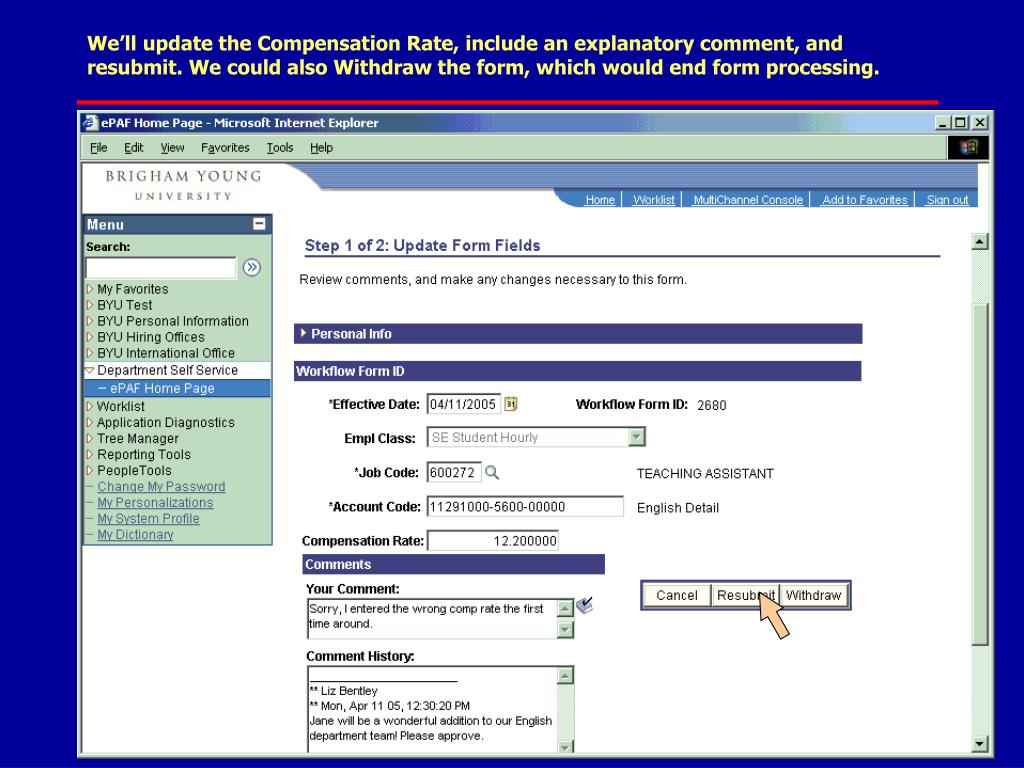Click the Compensation Rate field
The height and width of the screenshot is (768, 1024).
(x=493, y=541)
